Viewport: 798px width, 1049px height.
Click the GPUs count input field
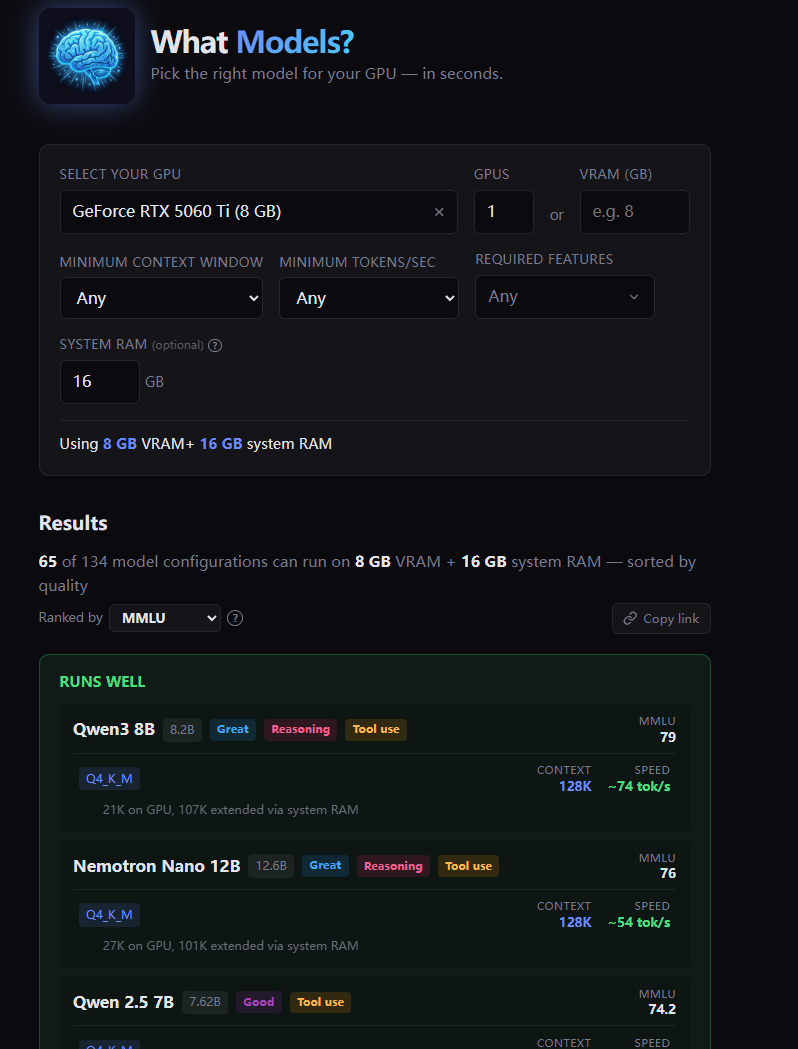point(504,212)
